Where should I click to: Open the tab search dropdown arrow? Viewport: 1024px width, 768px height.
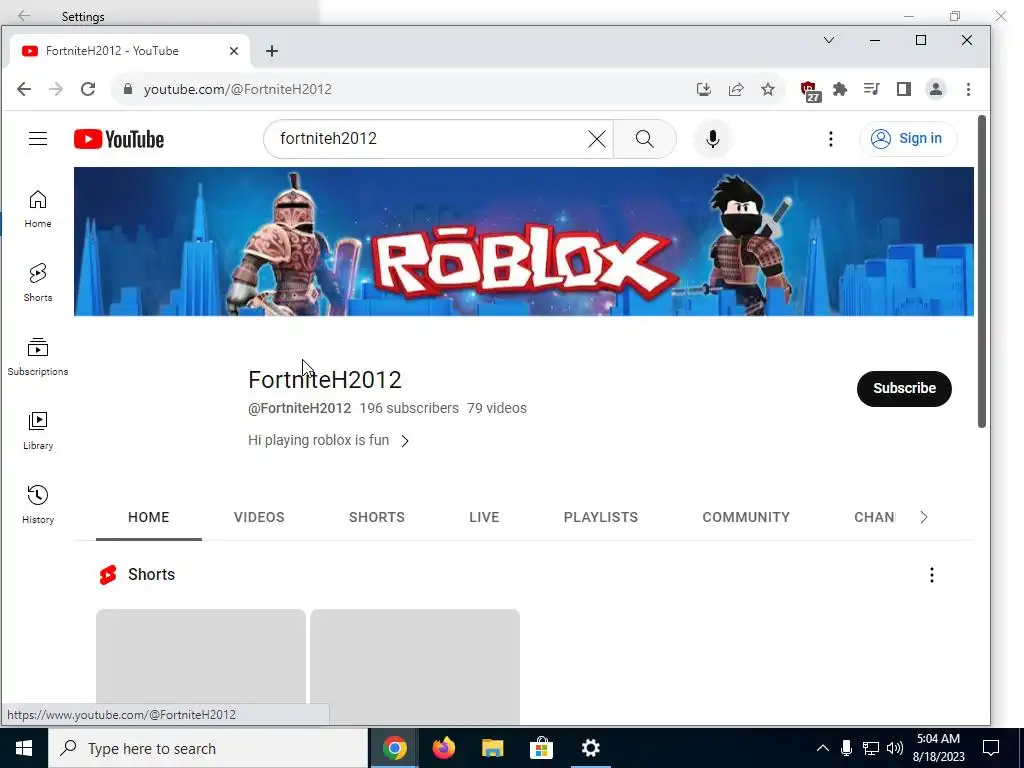click(829, 40)
